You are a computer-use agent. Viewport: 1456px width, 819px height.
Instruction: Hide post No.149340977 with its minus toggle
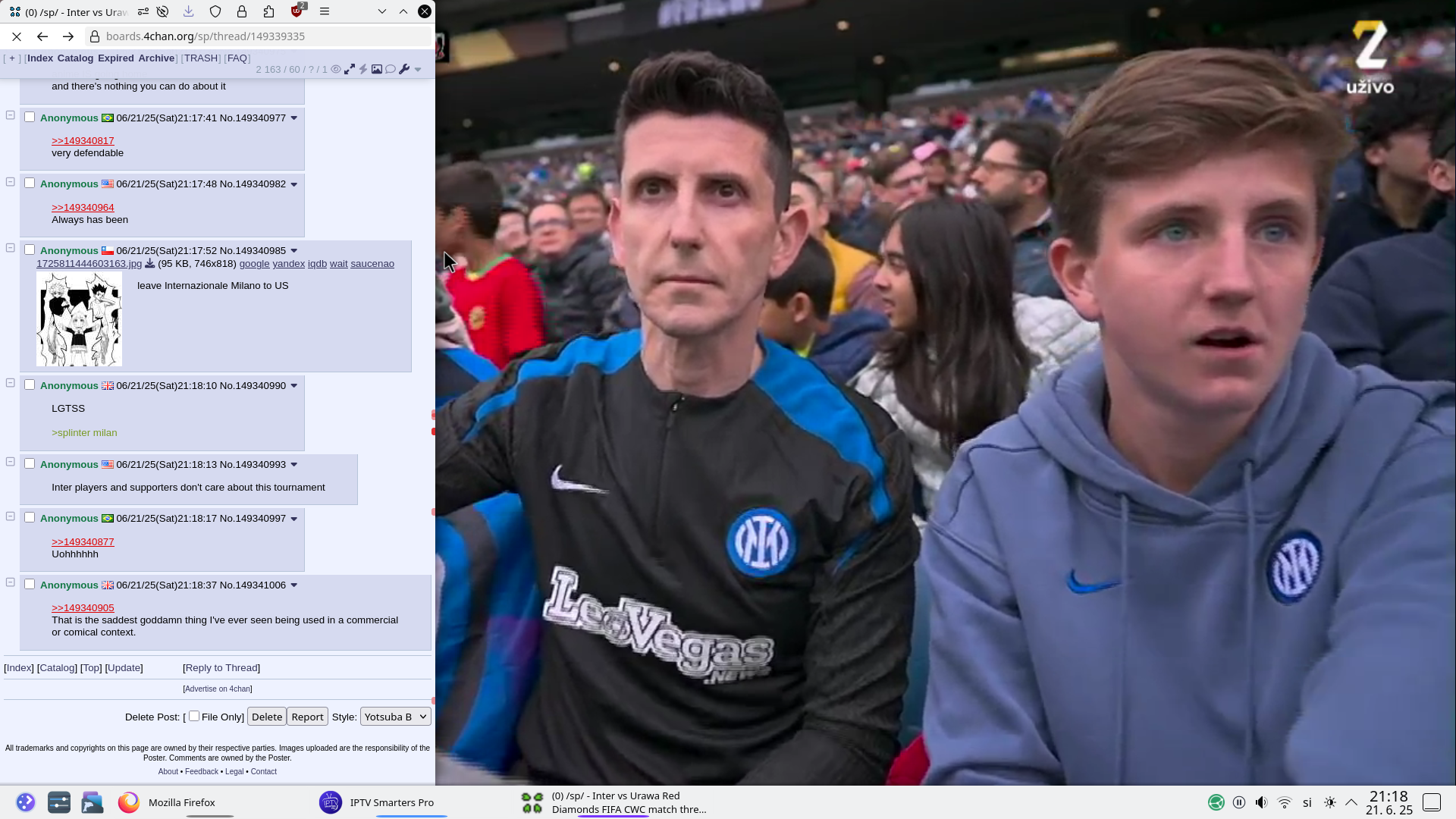11,115
